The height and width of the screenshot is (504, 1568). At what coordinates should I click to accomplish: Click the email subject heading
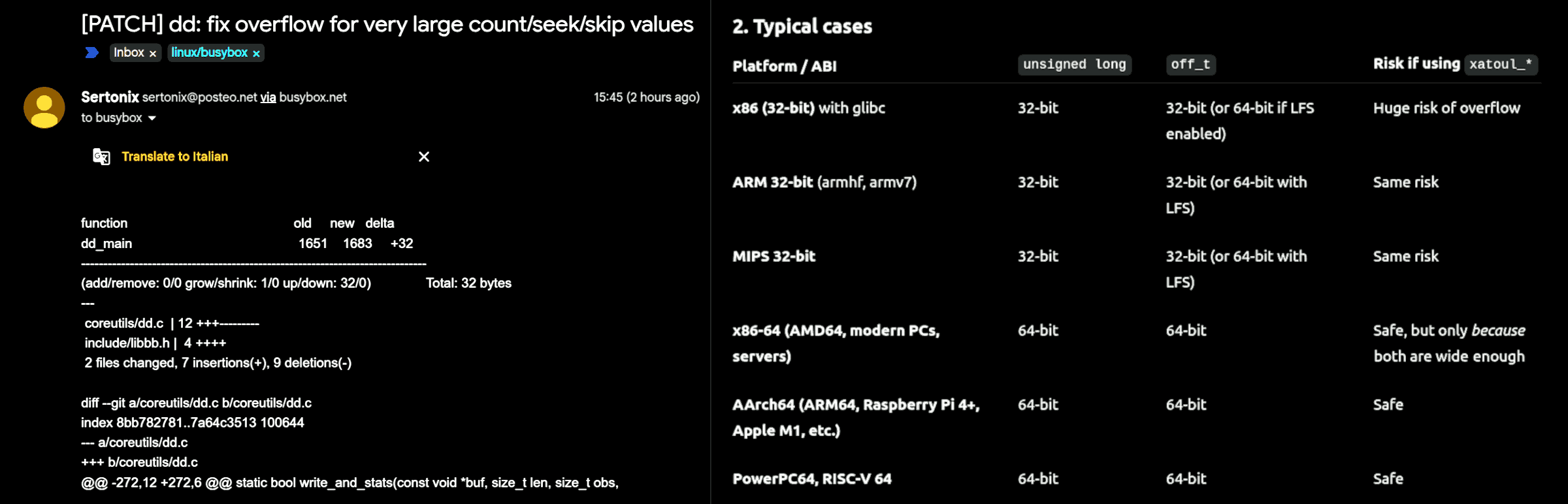tap(387, 24)
